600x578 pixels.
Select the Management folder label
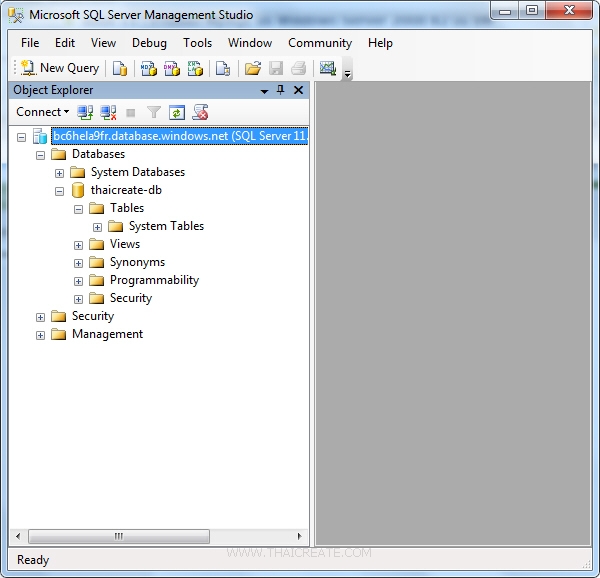click(107, 334)
